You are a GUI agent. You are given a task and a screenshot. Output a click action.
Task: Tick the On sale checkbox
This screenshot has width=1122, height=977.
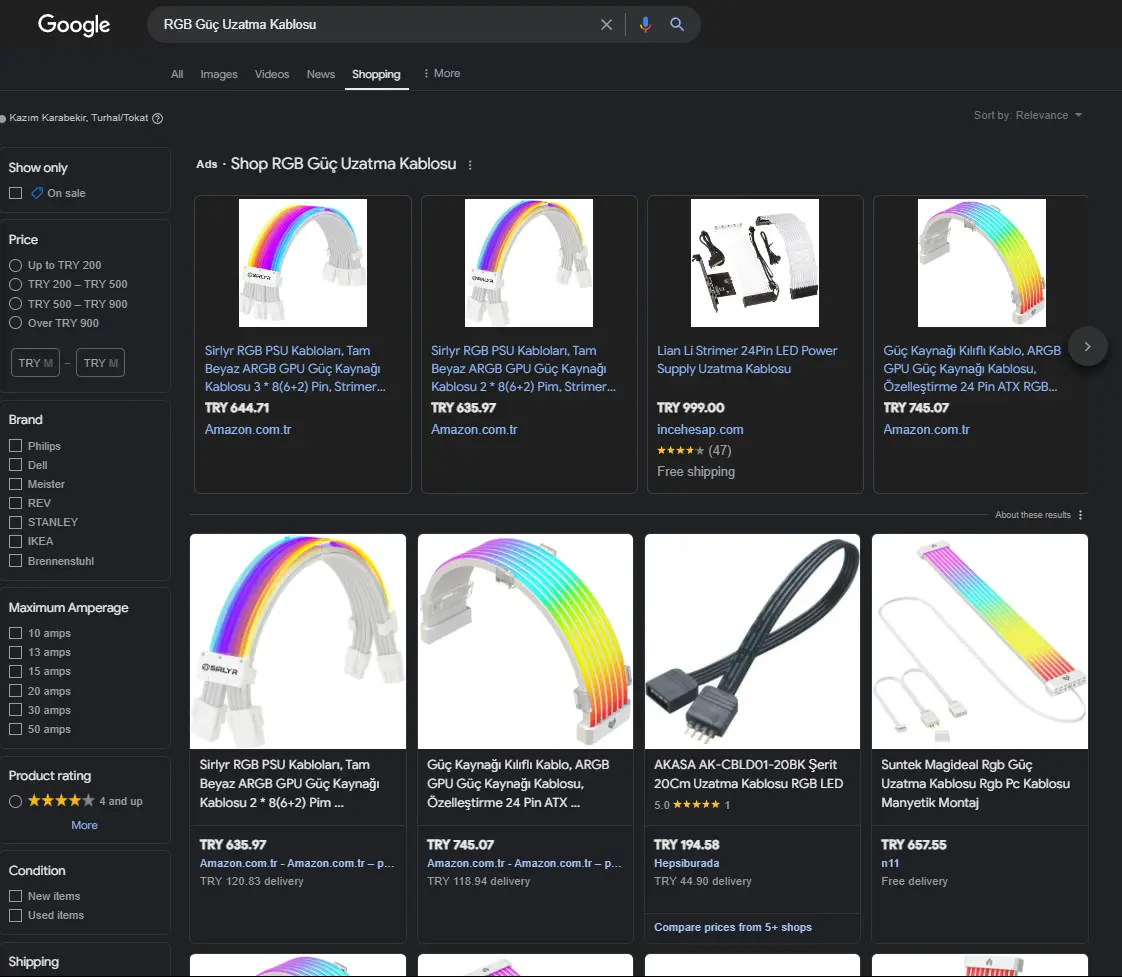[15, 193]
